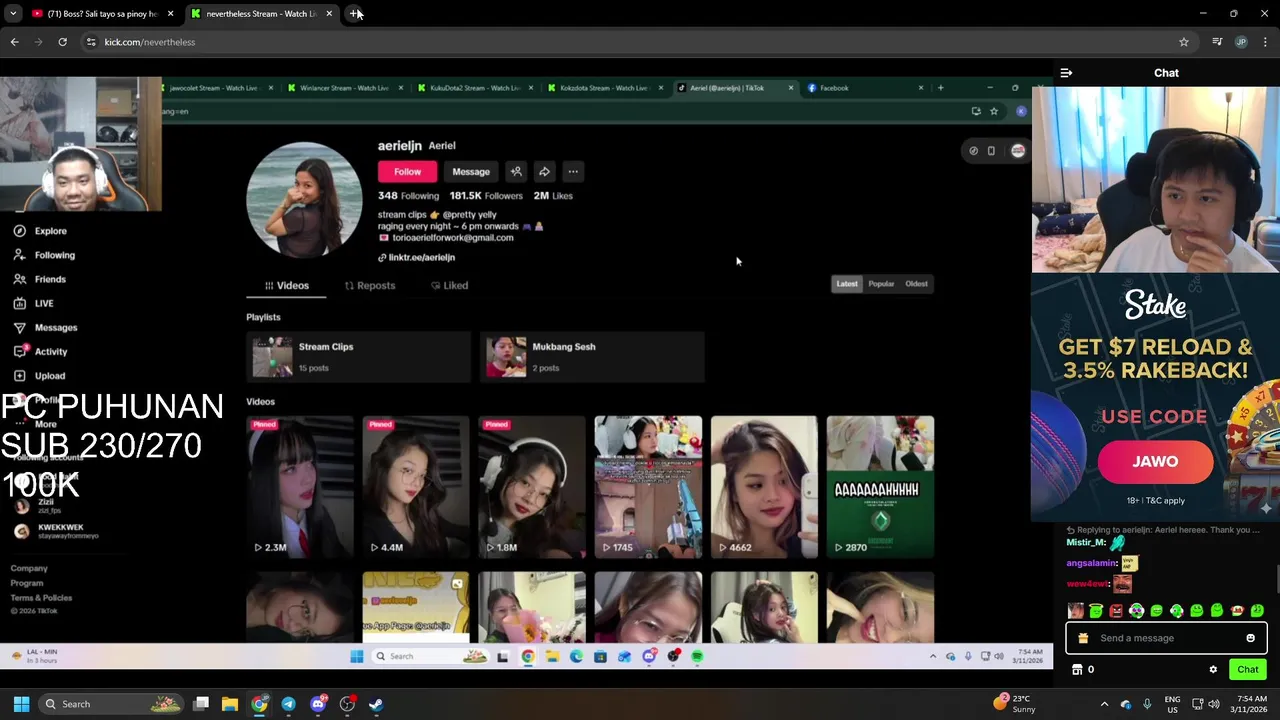The width and height of the screenshot is (1280, 720).
Task: Open chat settings gear icon
Action: pos(1213,670)
